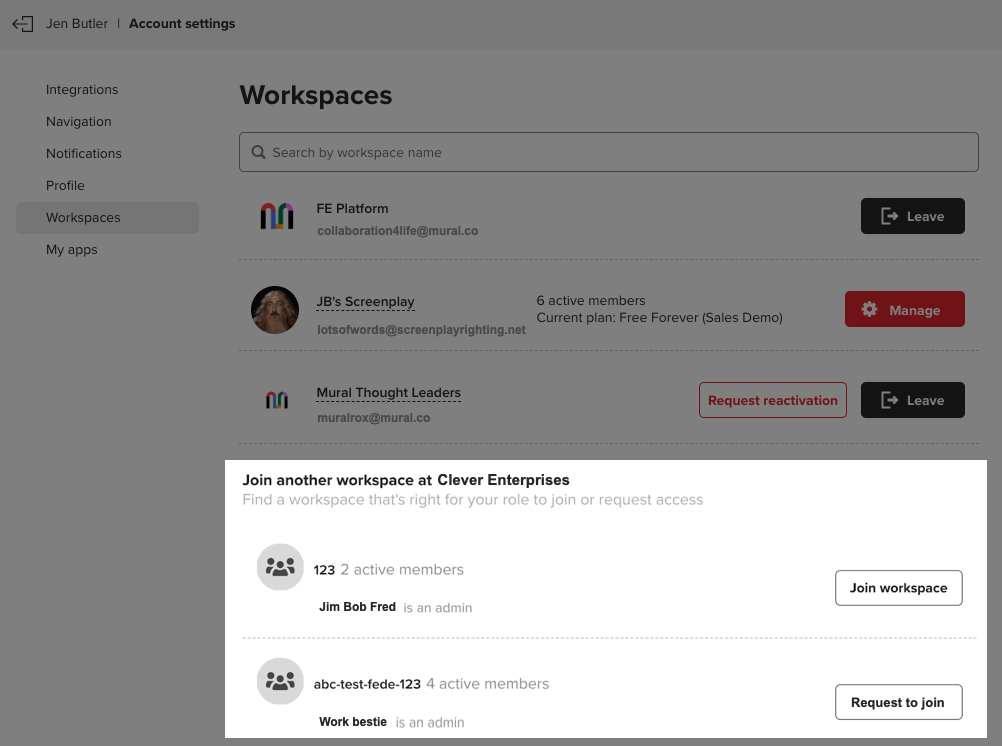The image size is (1002, 746).
Task: Click the workspace name search field
Action: (x=608, y=152)
